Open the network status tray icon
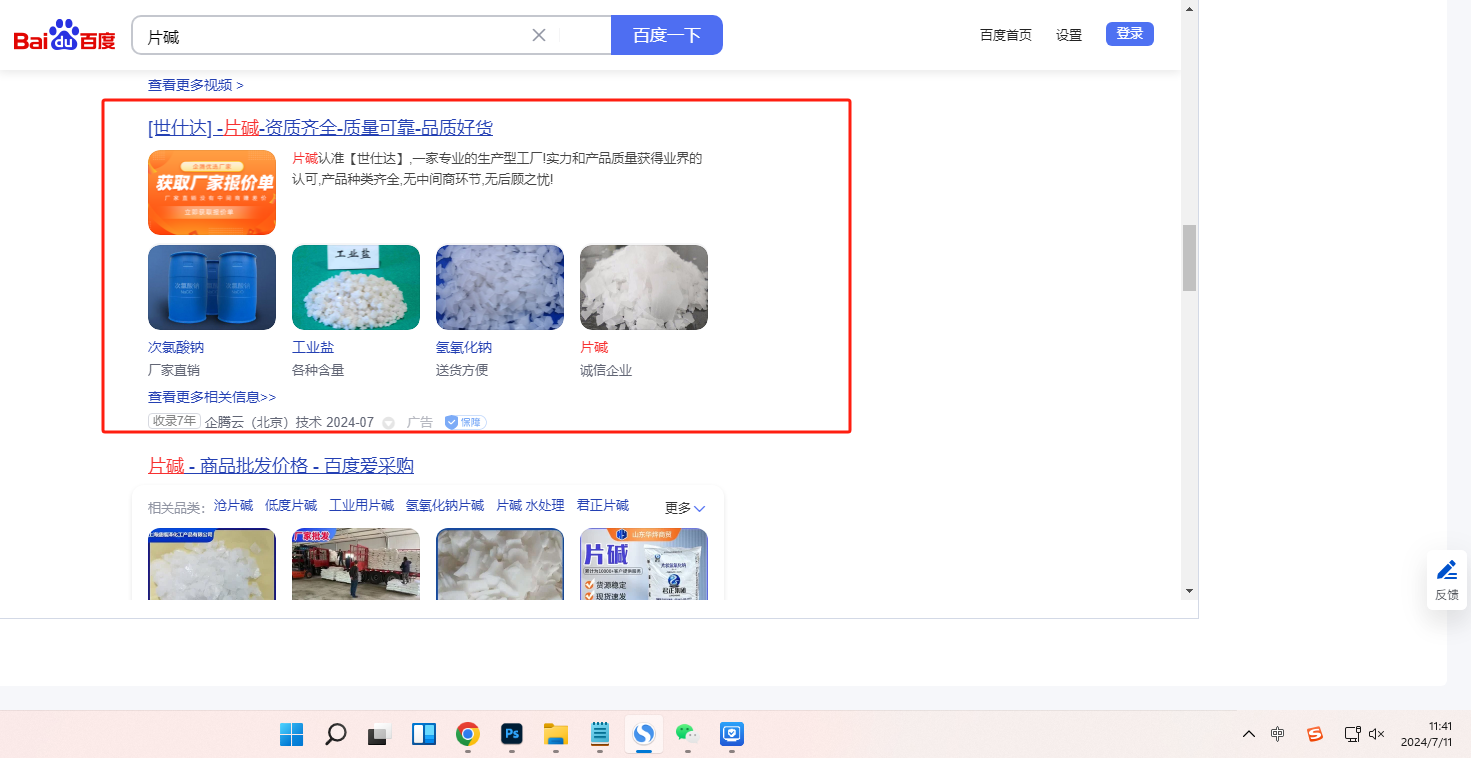 1352,734
